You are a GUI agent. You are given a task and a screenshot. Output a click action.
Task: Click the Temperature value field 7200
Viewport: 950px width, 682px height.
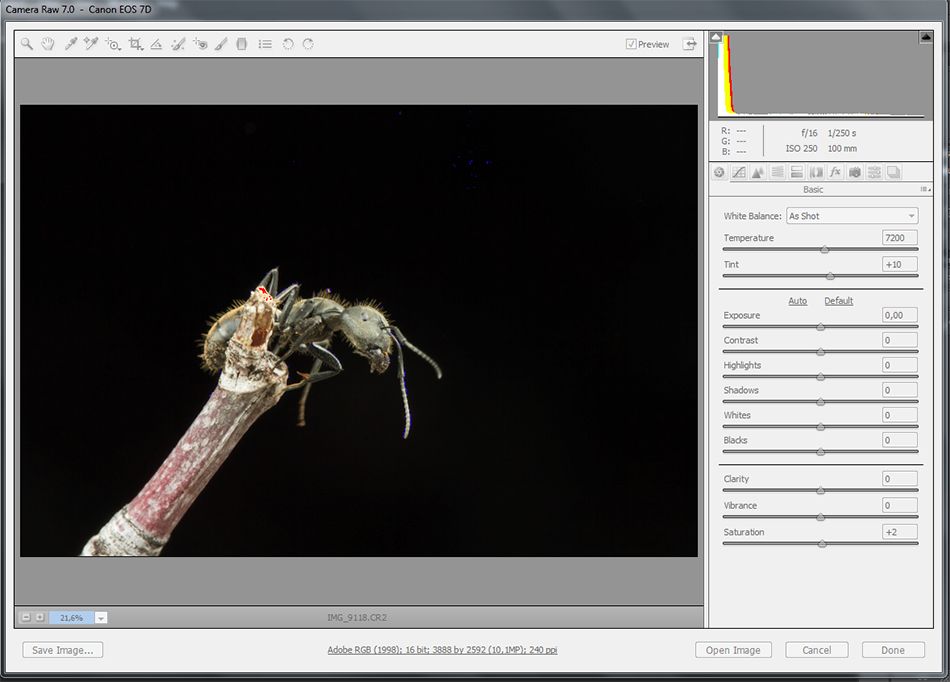[900, 237]
